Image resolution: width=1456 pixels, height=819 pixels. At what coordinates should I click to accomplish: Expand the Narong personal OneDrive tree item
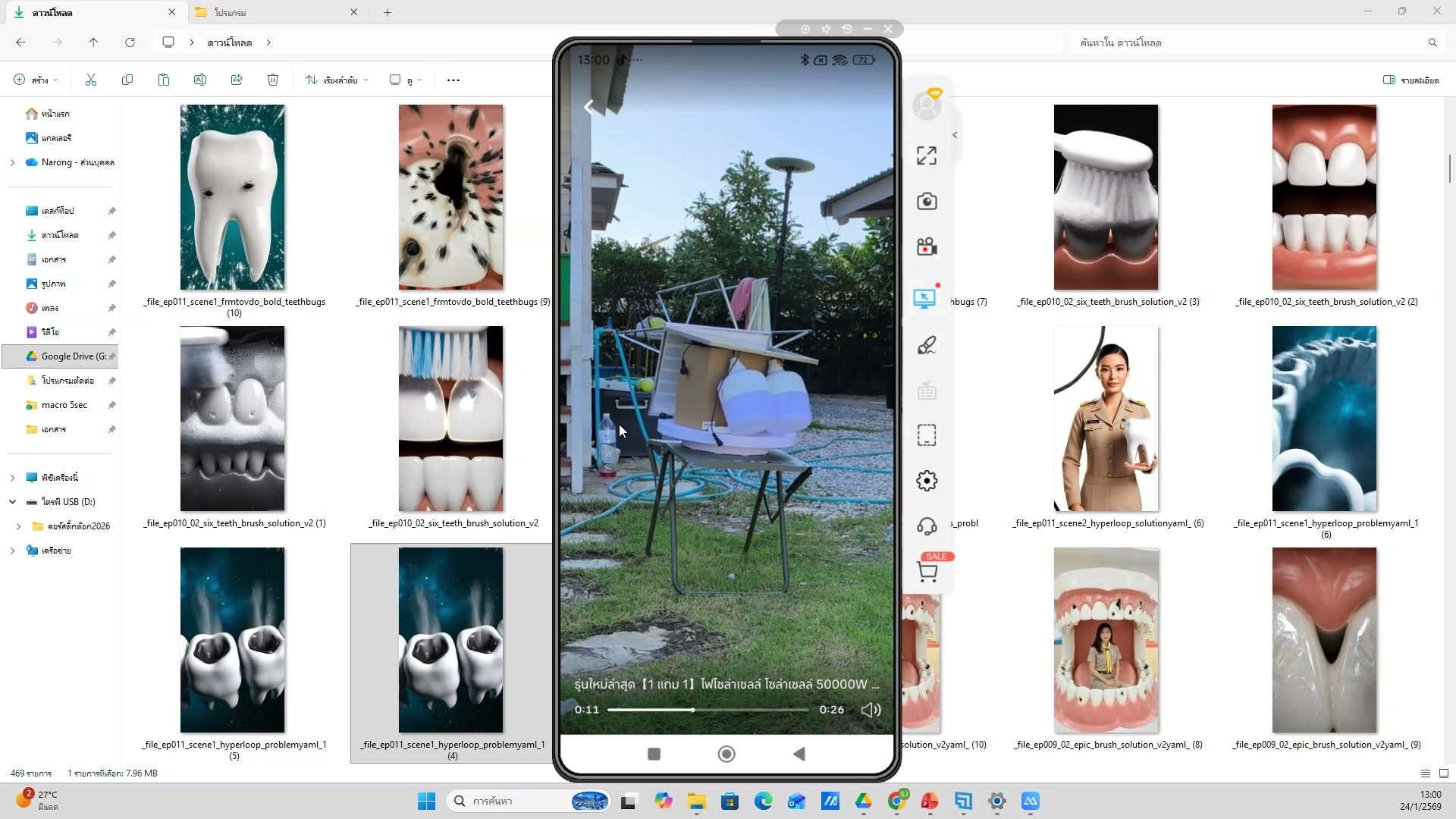tap(12, 162)
